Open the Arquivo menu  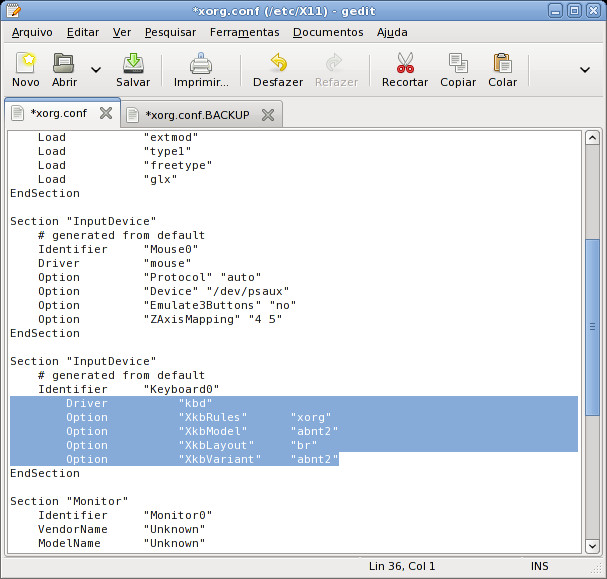pos(32,33)
